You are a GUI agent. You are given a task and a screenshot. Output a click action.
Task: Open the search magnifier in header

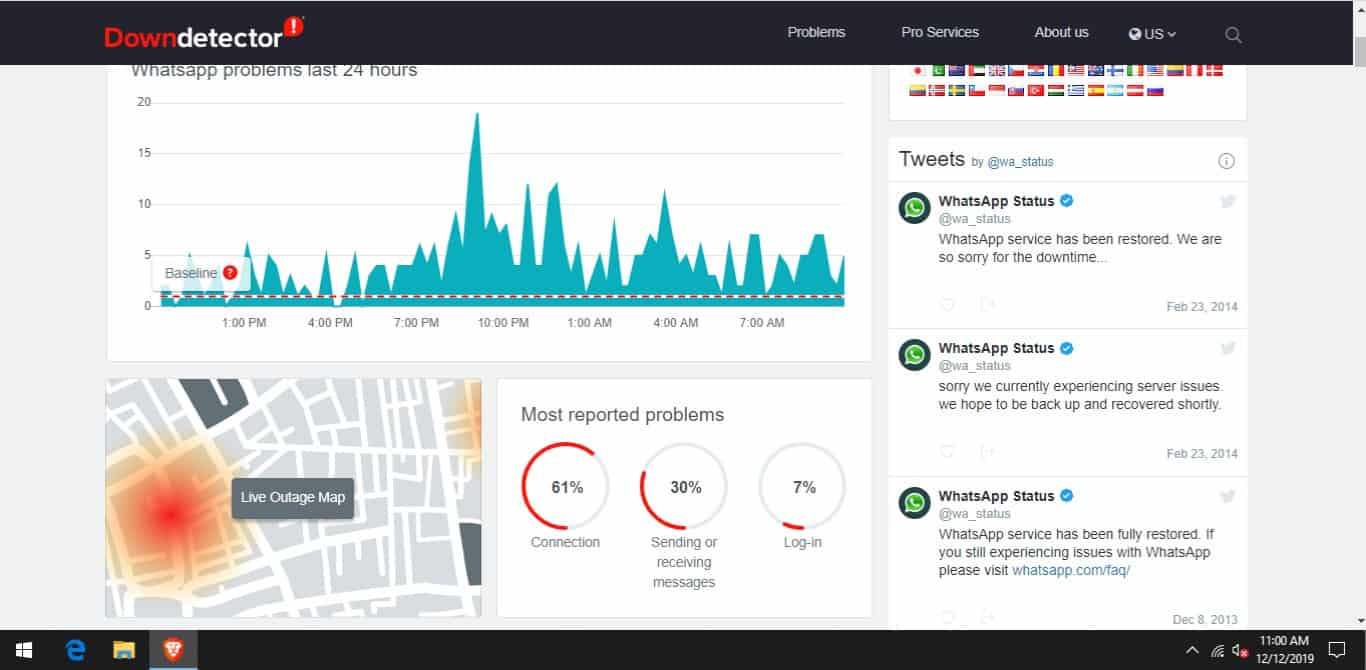point(1233,35)
